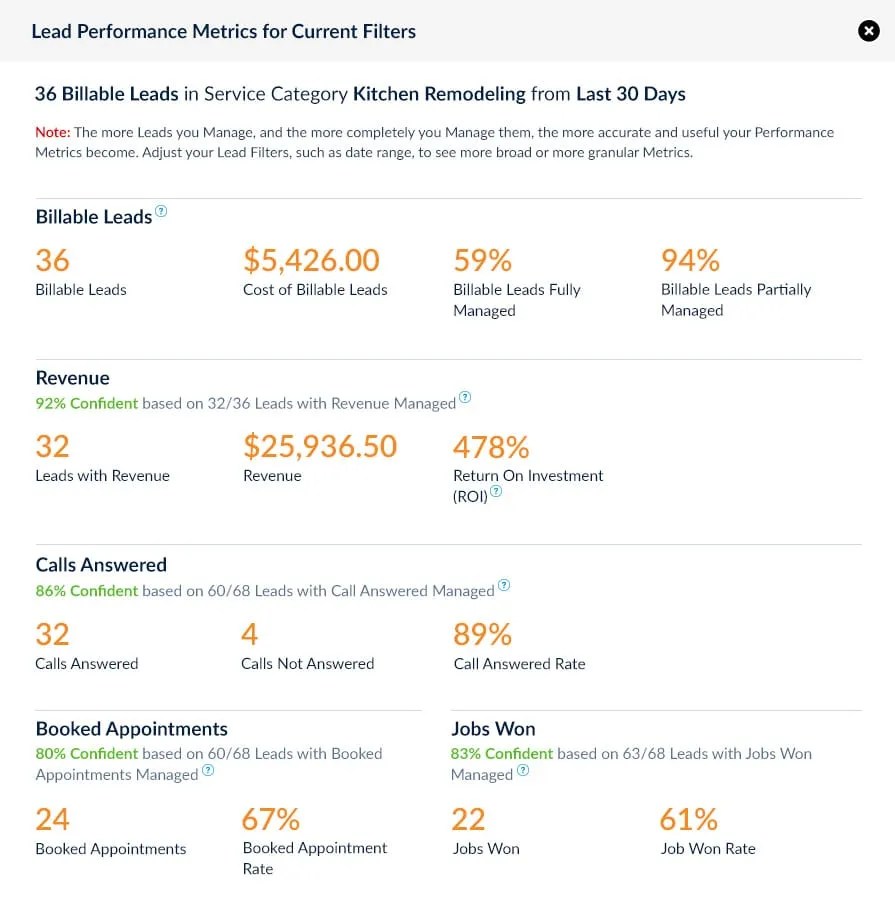Open help icon next to Return On Investment

[x=496, y=492]
